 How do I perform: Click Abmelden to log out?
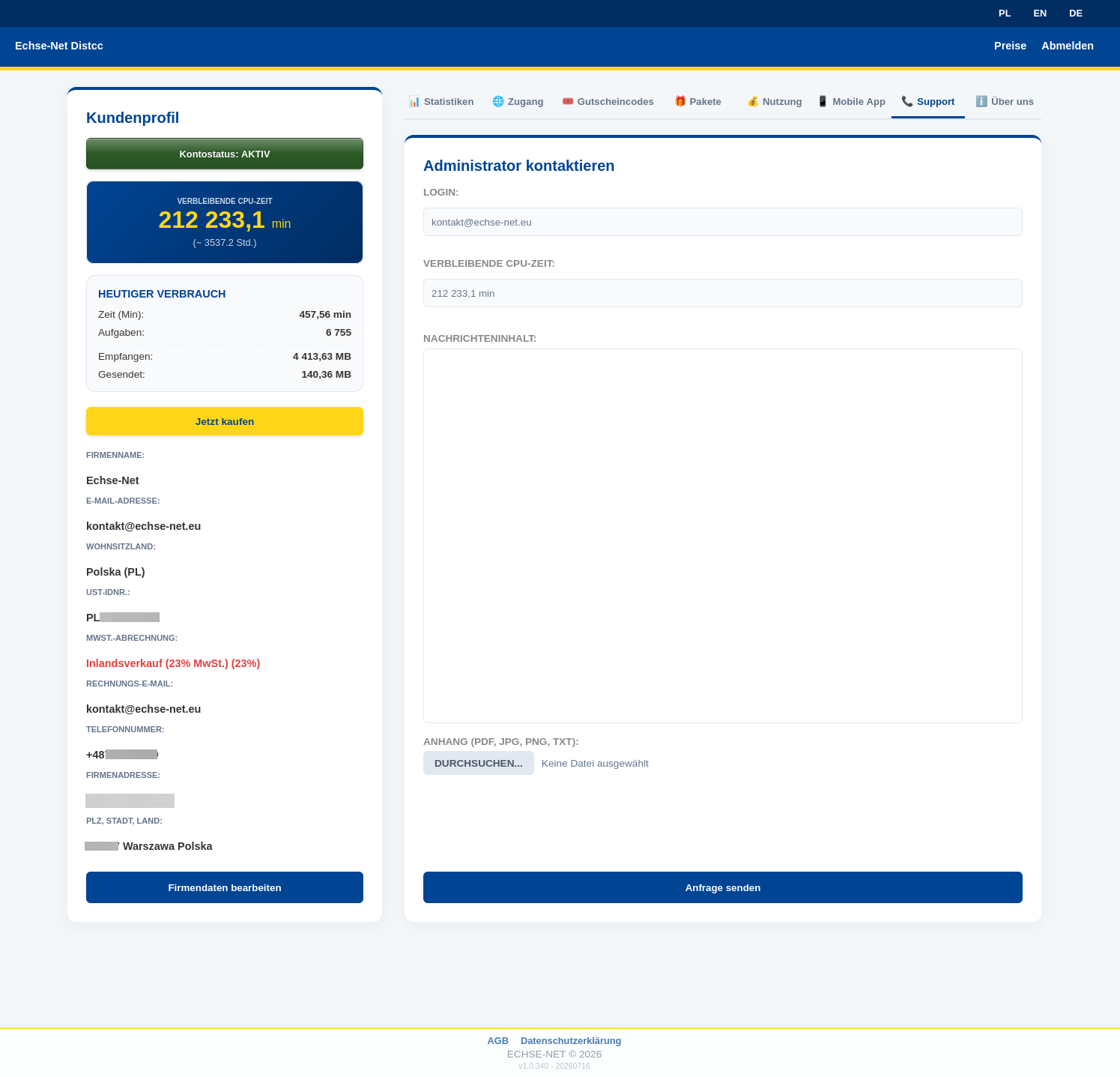coord(1068,46)
